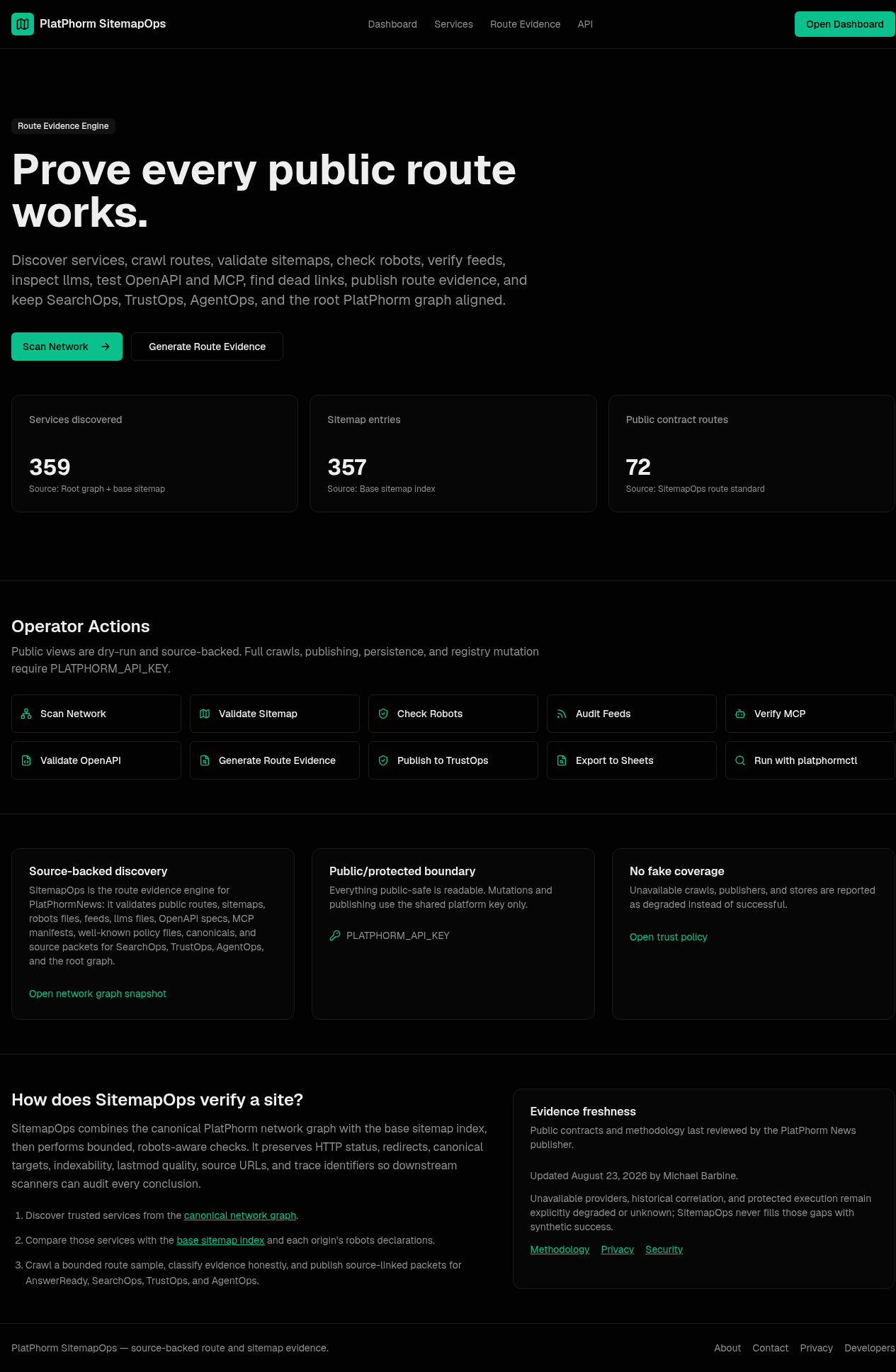Click the PLATPHORM_API_KEY label in boundary card

398,935
